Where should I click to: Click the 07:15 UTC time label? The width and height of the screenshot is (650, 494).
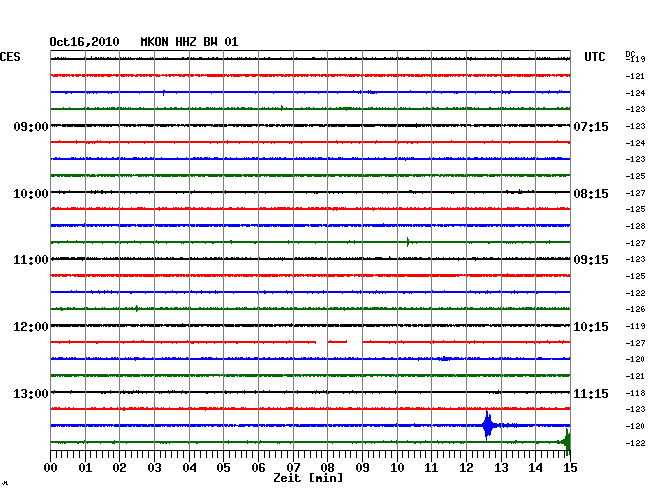click(x=591, y=126)
